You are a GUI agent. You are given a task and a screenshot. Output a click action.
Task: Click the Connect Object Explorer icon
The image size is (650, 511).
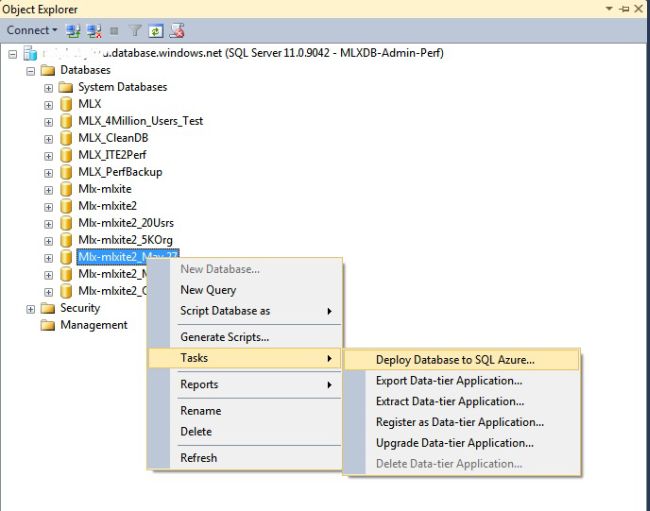coord(73,31)
